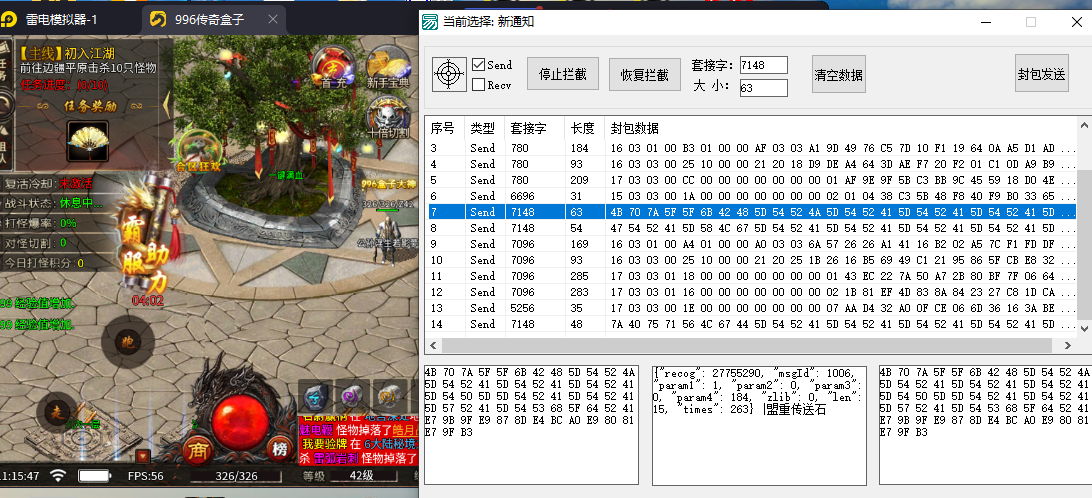1092x498 pixels.
Task: Tap the 榜 ranking round button
Action: (x=279, y=449)
